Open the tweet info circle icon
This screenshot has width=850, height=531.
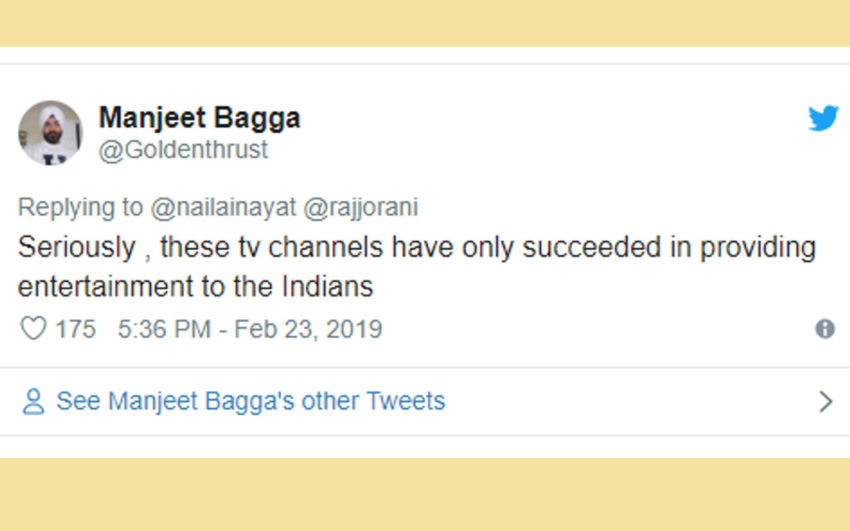(825, 329)
